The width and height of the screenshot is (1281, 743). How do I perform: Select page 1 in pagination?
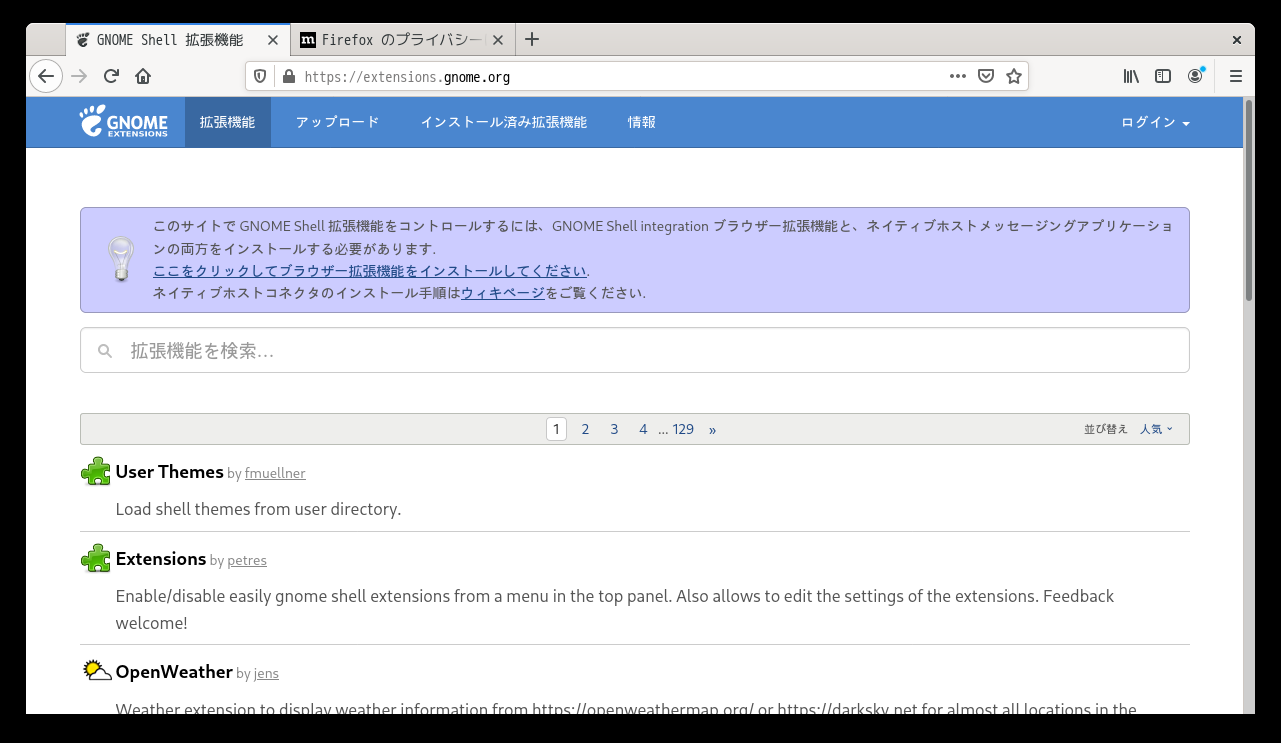point(557,429)
